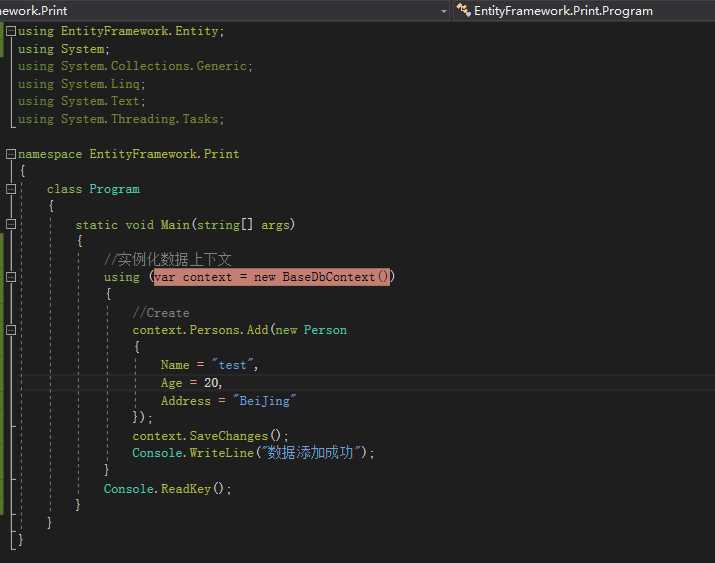This screenshot has height=563, width=715.
Task: Open the project navigation dropdown arrow
Action: (x=444, y=11)
